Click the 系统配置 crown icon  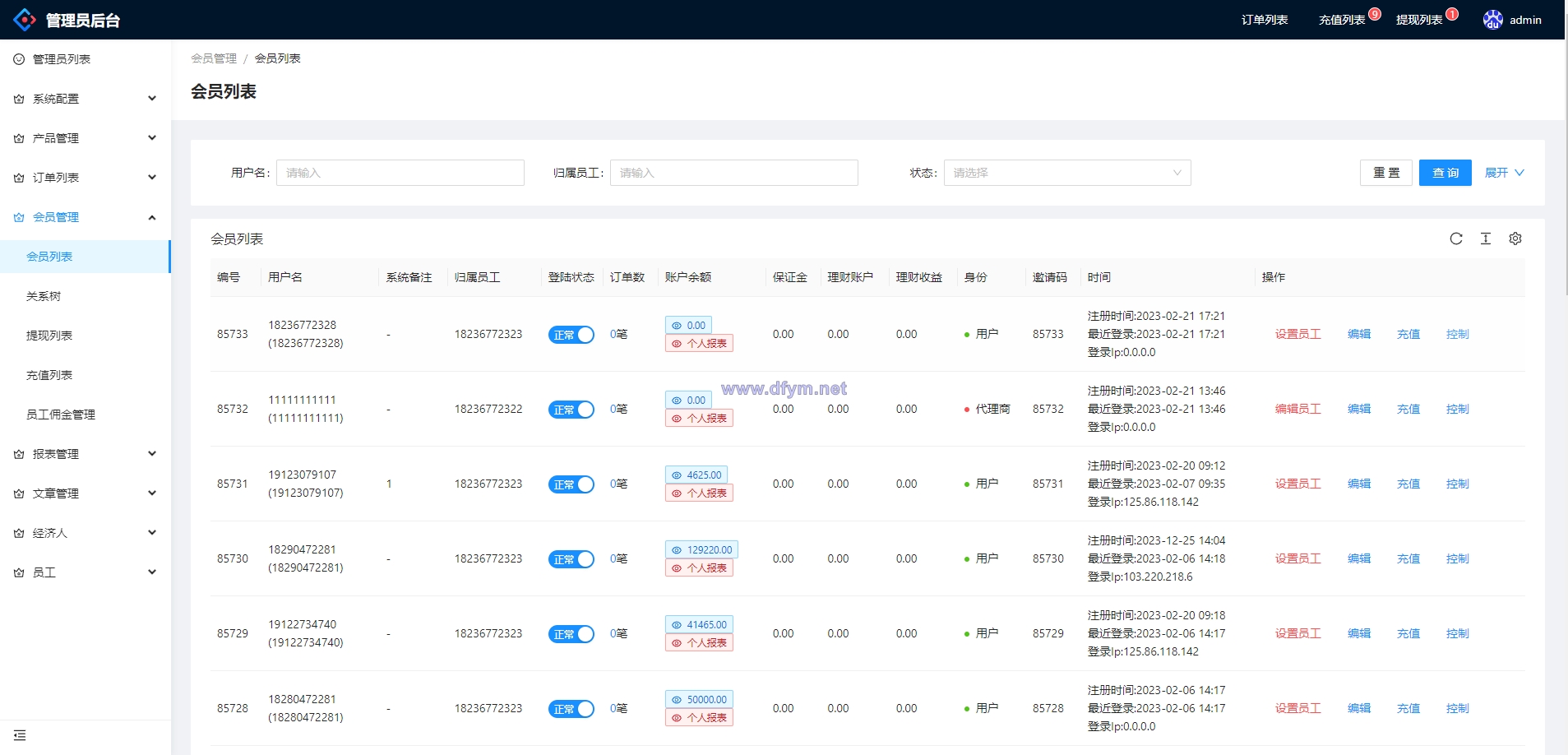19,99
